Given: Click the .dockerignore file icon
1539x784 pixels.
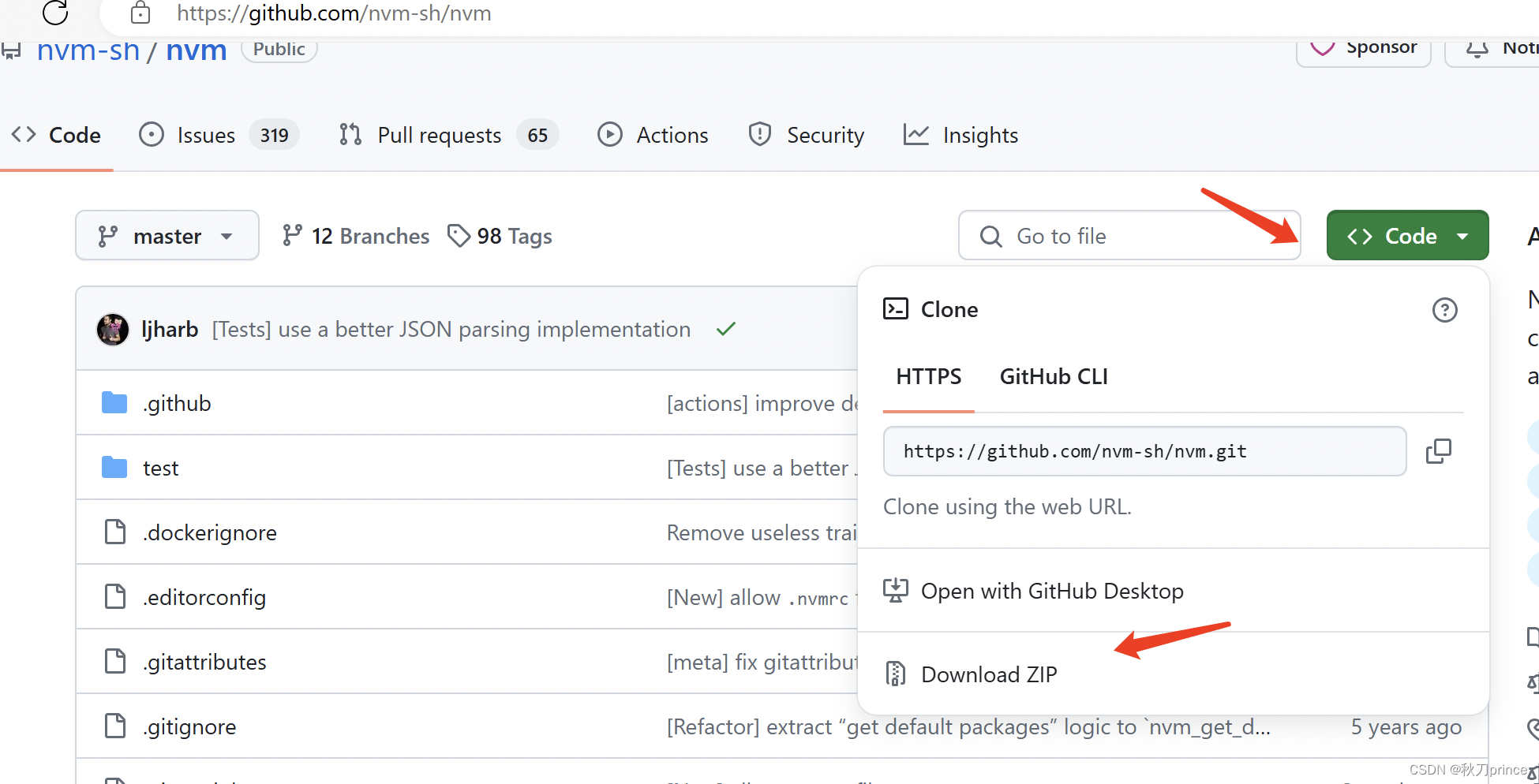Looking at the screenshot, I should pos(115,532).
